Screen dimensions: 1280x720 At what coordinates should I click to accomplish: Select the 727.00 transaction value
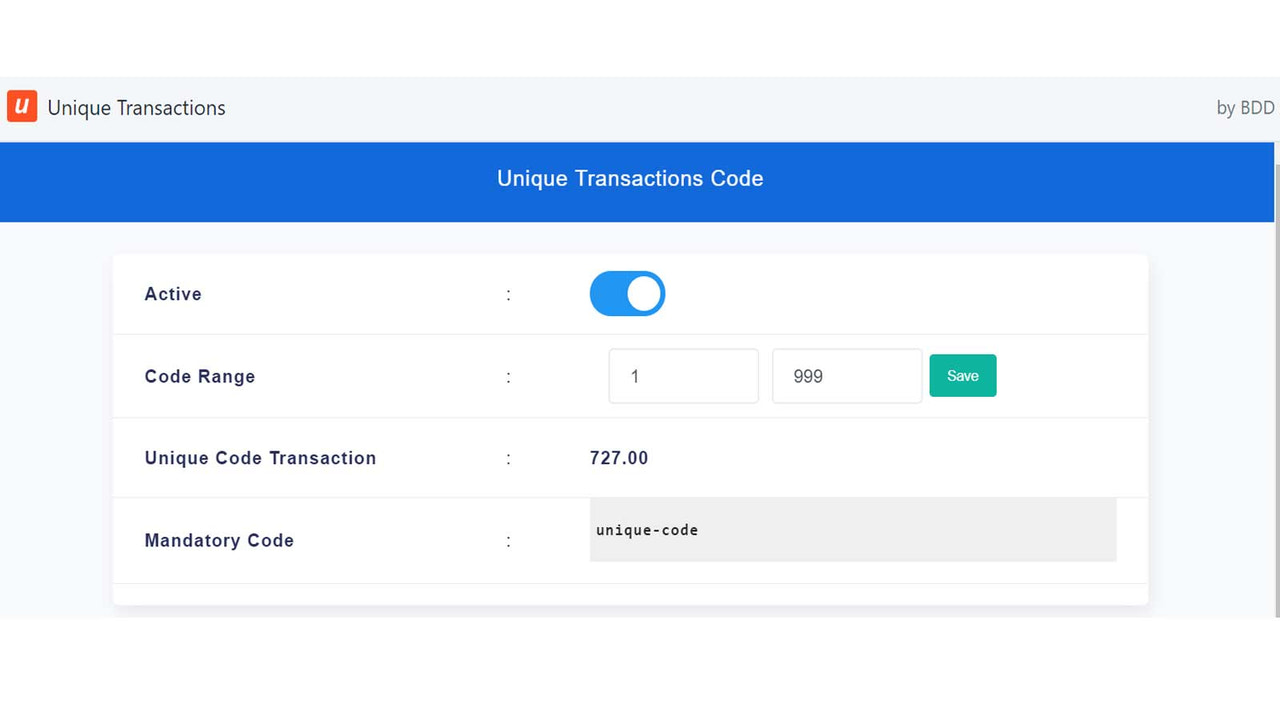pos(618,458)
